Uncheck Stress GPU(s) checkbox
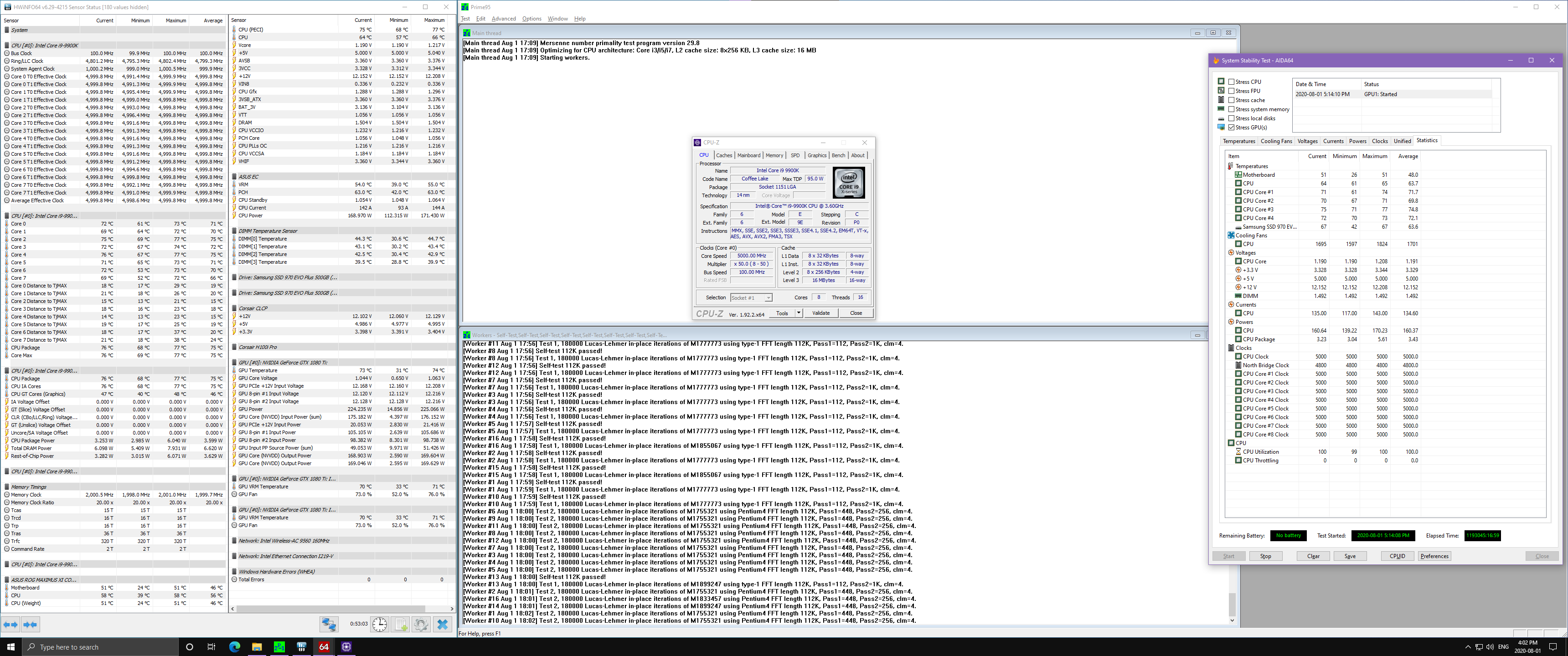The width and height of the screenshot is (1568, 656). [x=1232, y=127]
